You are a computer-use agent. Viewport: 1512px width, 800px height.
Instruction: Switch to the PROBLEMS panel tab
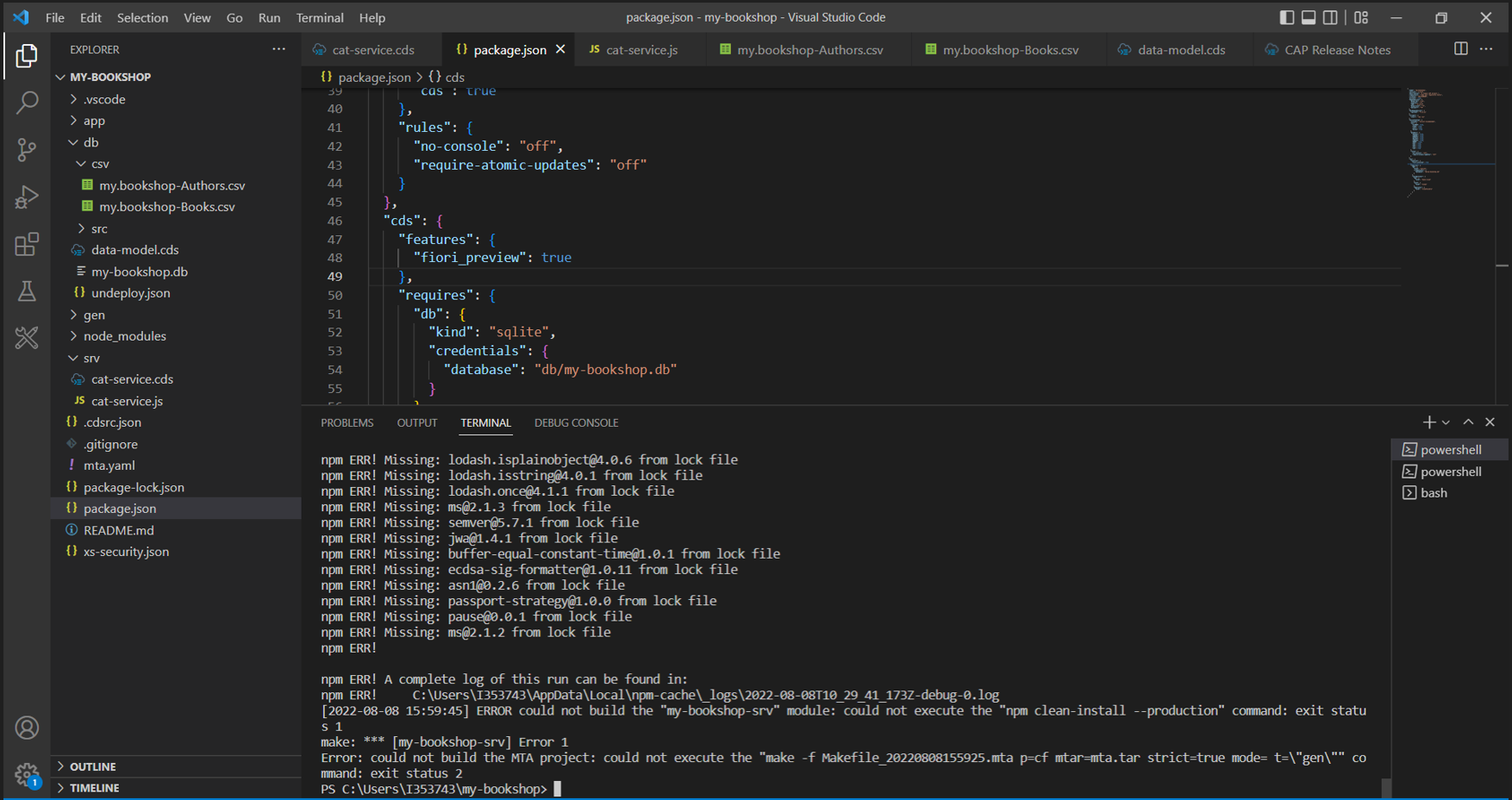pos(347,422)
